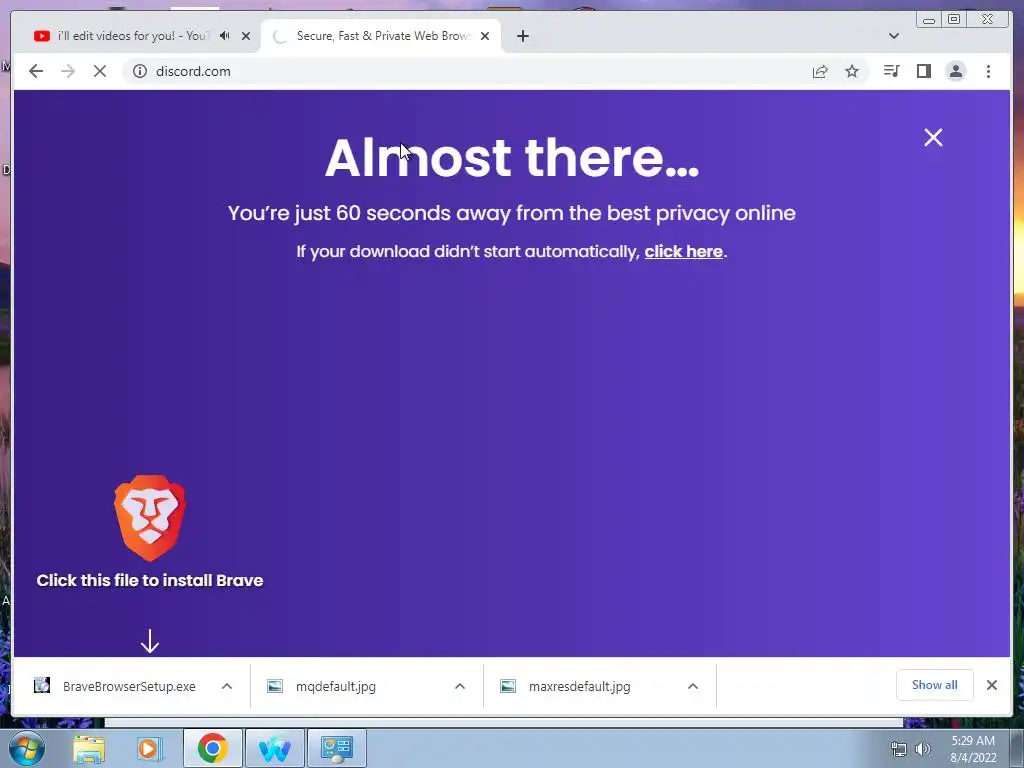Image resolution: width=1024 pixels, height=768 pixels.
Task: Close the Secure, Fast & Private tab
Action: [485, 36]
